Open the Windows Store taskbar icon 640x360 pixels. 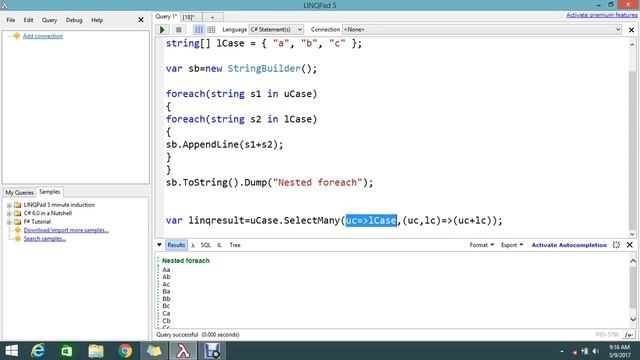67,351
